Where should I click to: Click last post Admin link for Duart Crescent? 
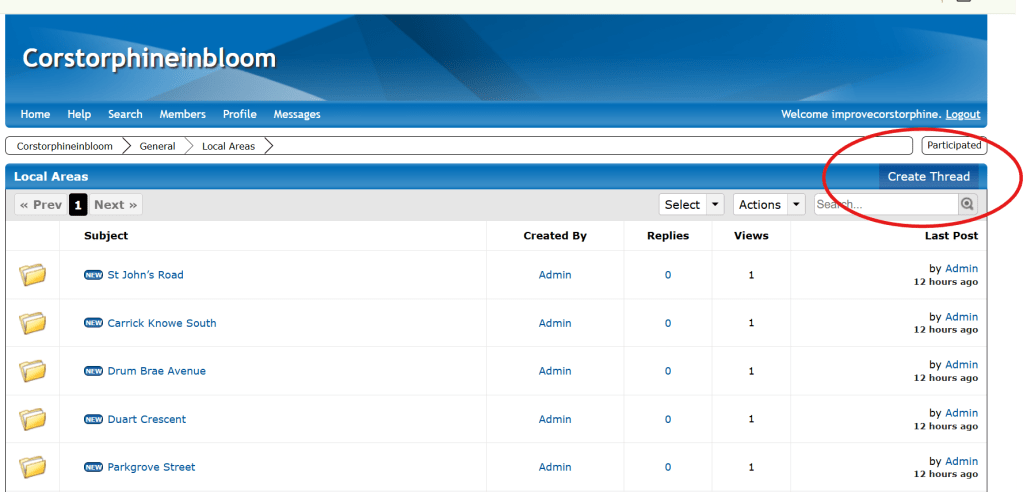point(962,413)
